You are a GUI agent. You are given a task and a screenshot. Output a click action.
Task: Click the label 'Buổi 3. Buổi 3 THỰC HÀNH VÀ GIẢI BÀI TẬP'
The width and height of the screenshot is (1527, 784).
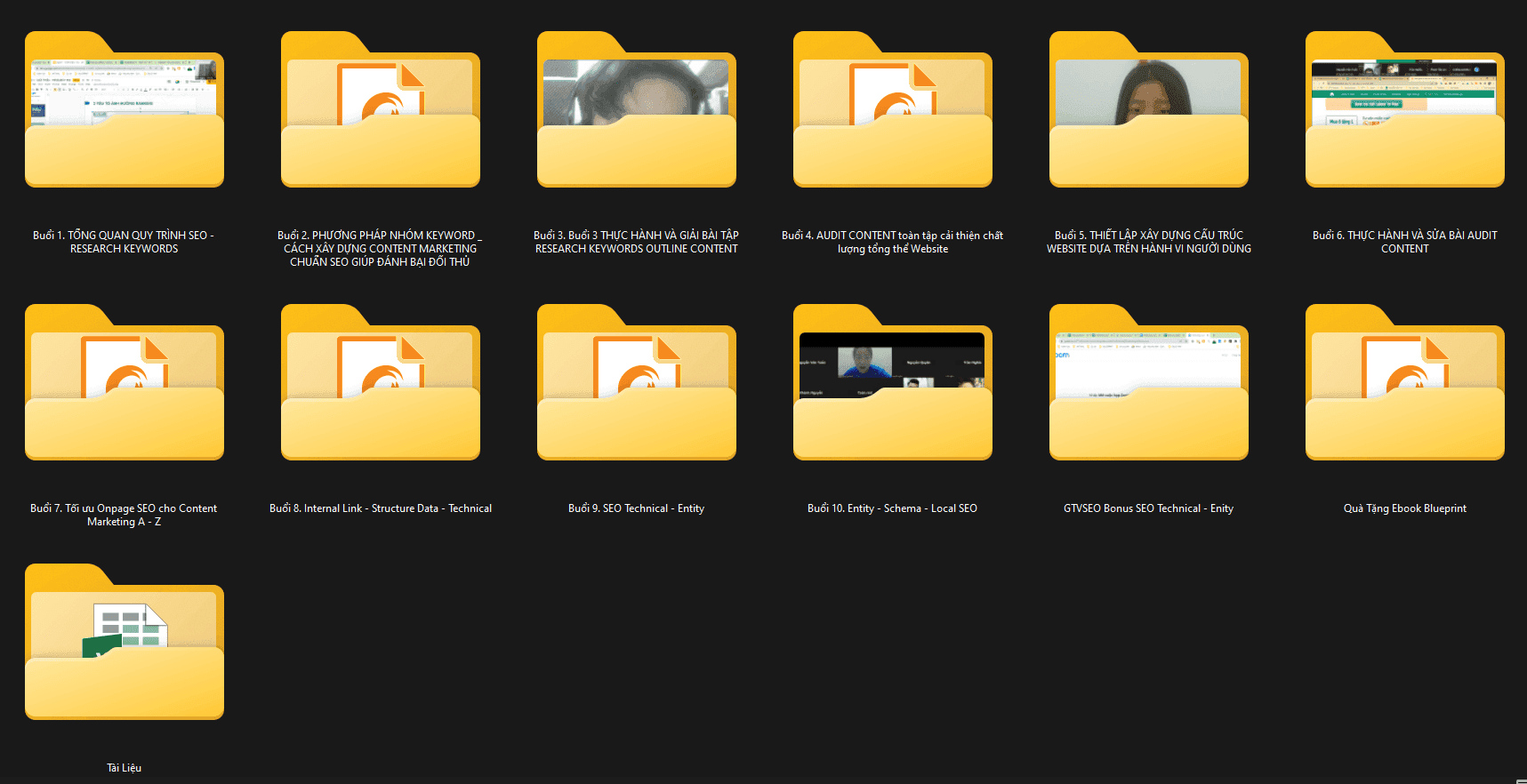click(636, 242)
